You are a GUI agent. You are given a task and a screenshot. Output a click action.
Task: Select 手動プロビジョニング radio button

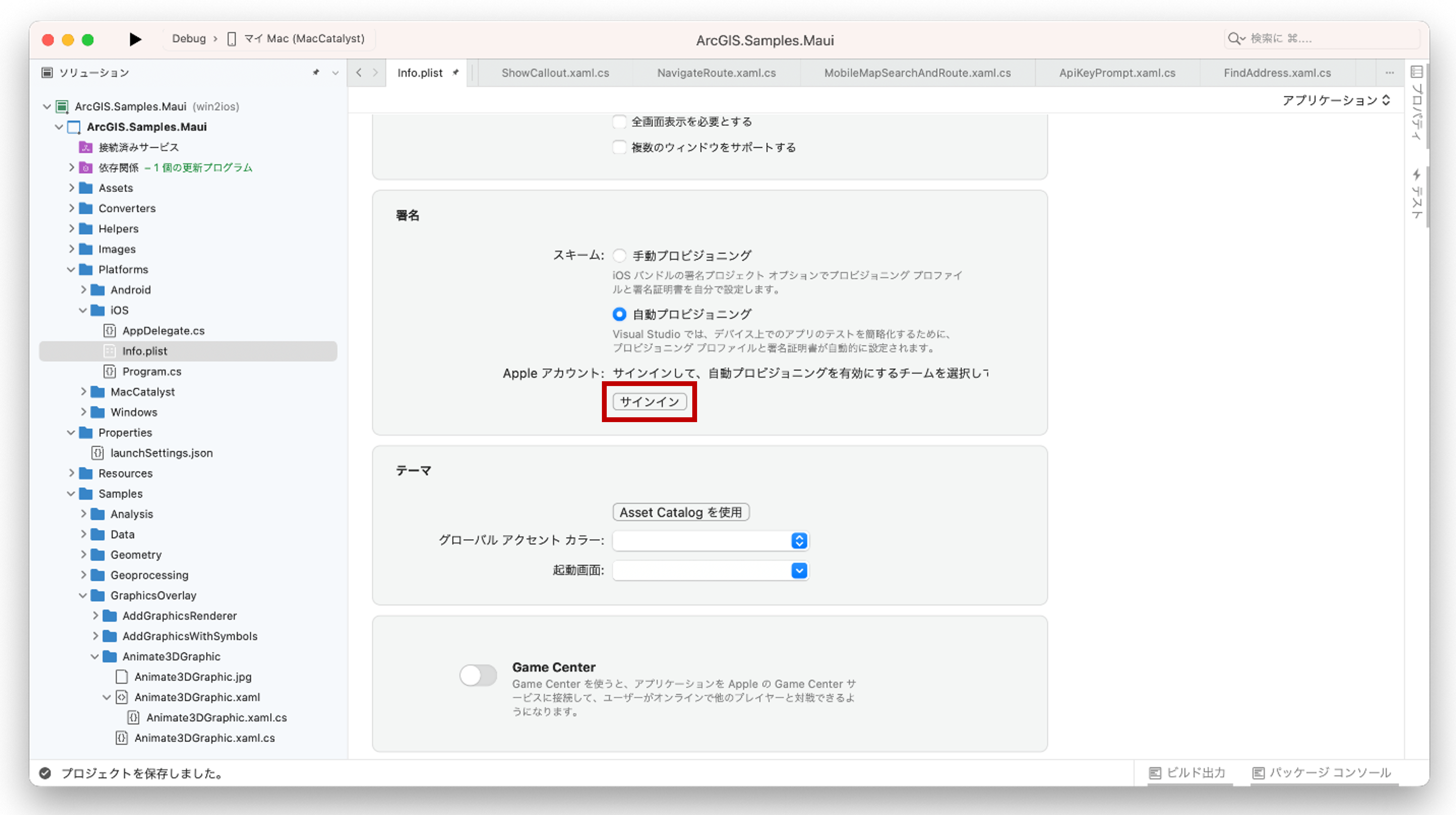tap(619, 256)
